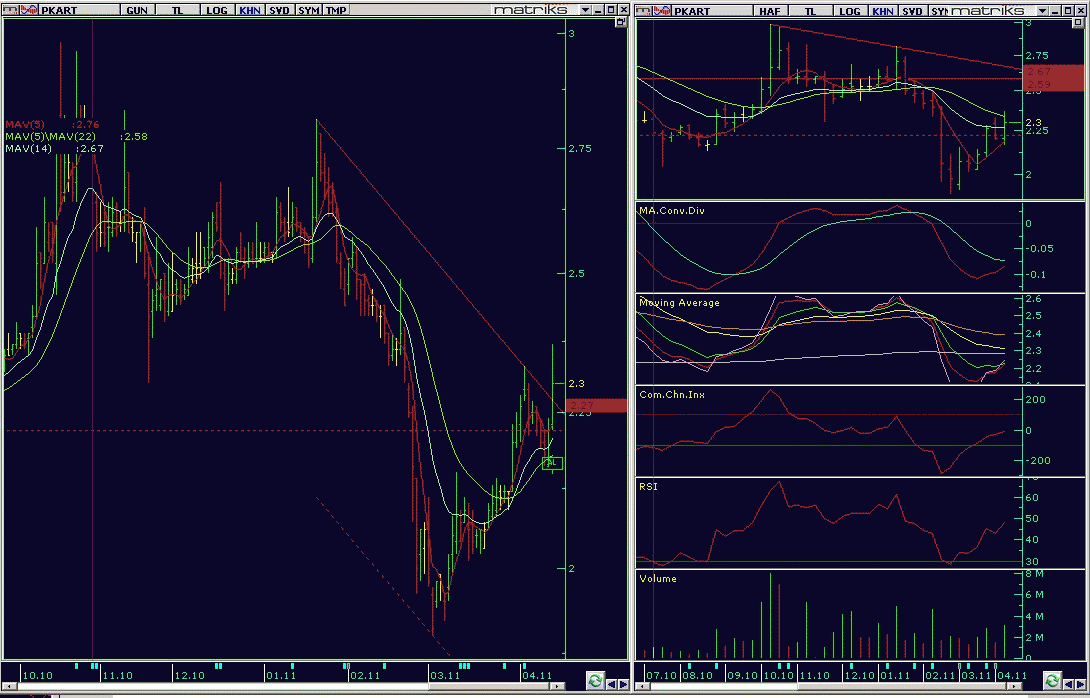
Task: Click the Volume panel title
Action: coord(658,578)
